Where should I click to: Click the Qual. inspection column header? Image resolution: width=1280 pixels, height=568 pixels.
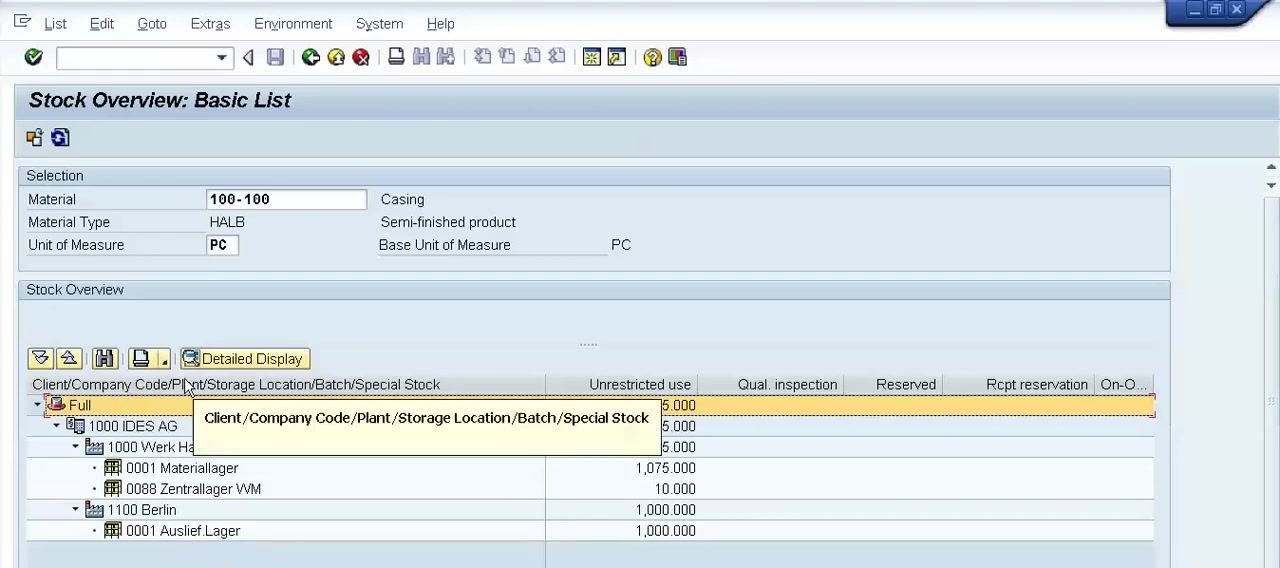[770, 384]
